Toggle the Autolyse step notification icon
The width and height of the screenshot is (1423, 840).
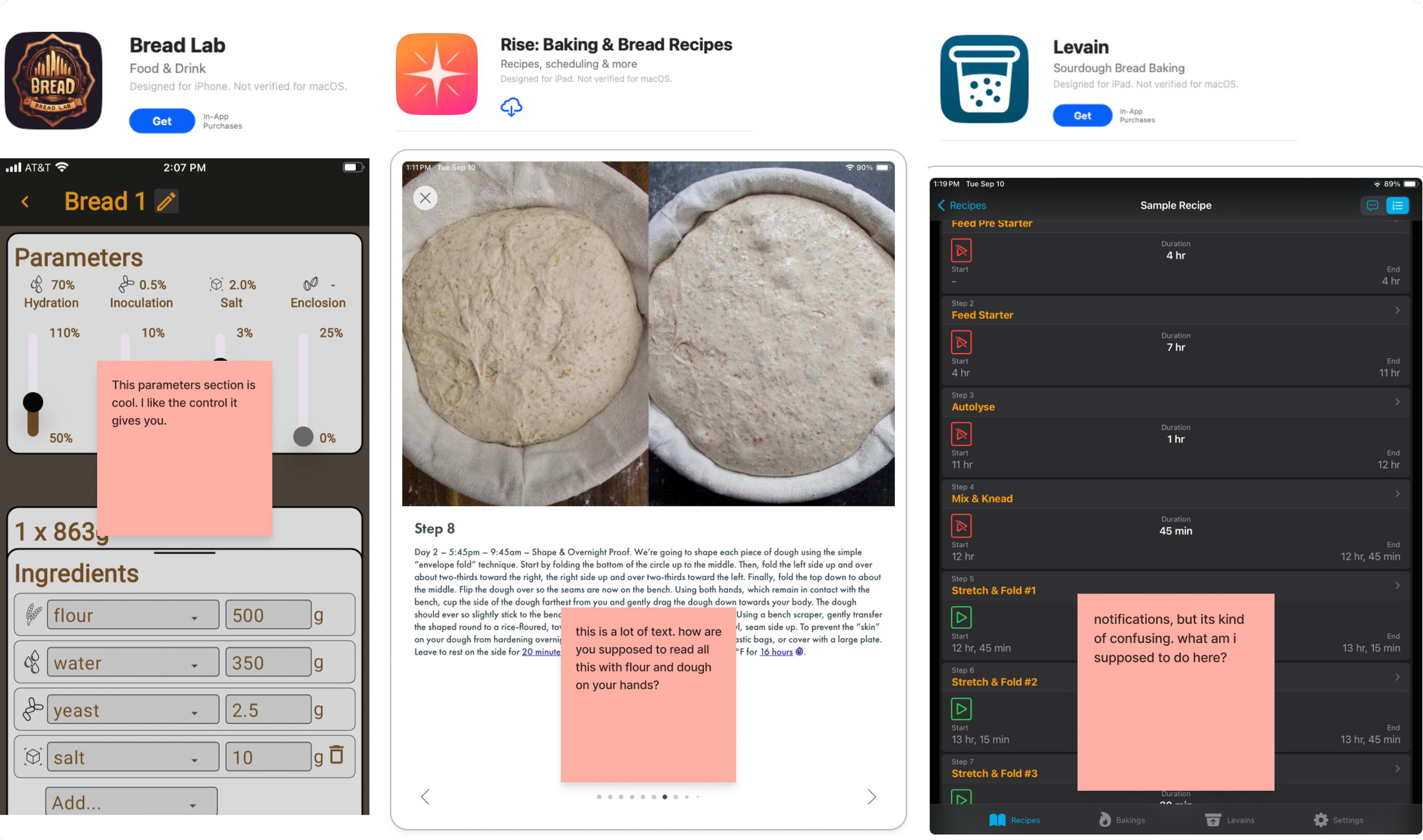961,434
